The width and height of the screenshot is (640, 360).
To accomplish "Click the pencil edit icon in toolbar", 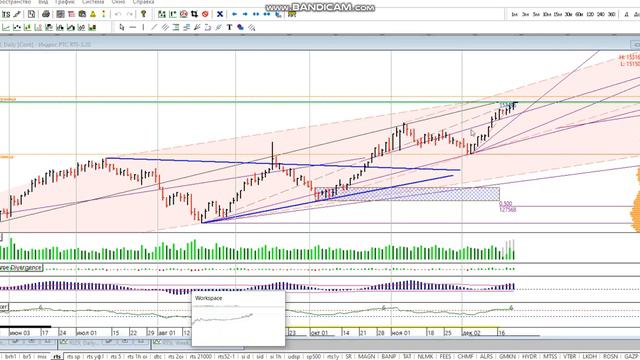I will coord(17,14).
